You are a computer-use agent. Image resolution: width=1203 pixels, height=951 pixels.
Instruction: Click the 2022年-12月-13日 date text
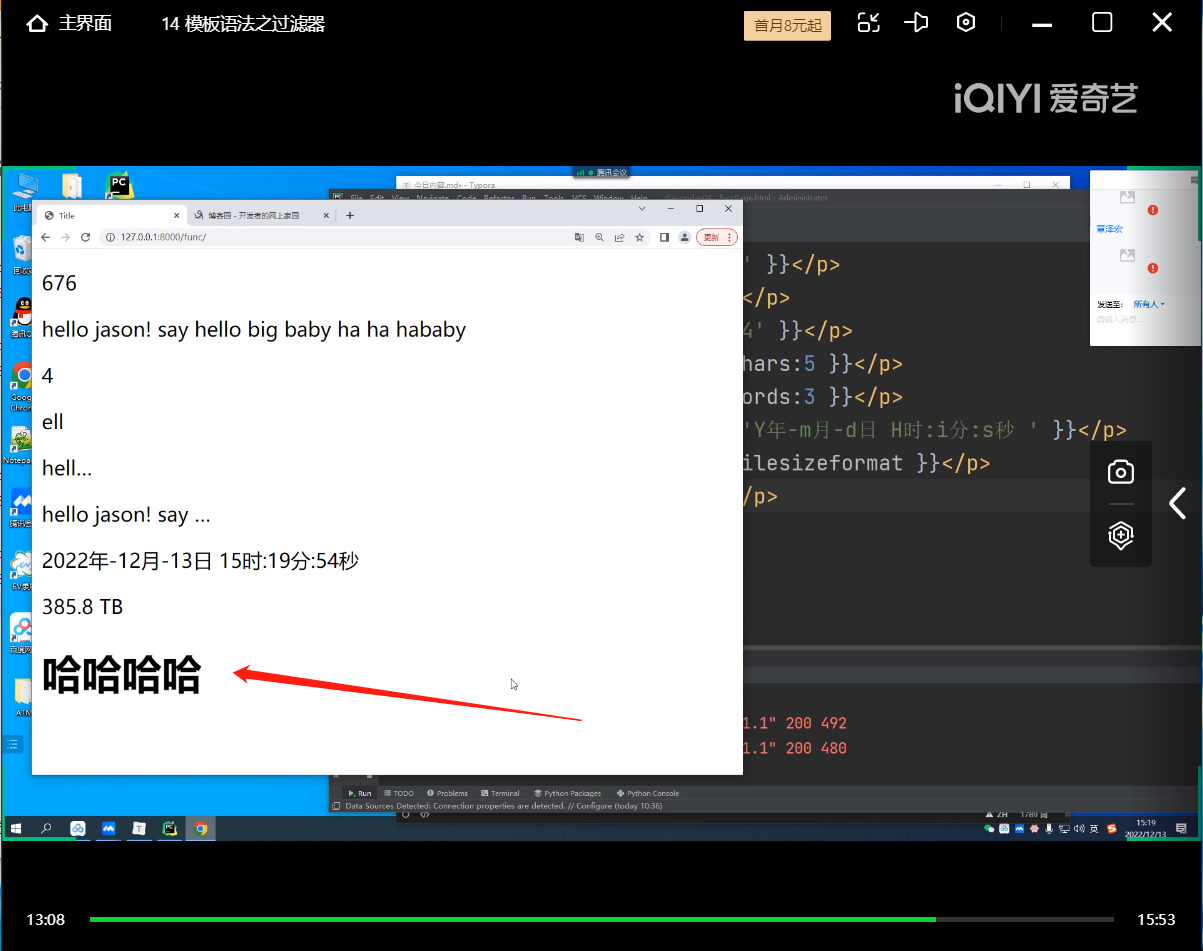[x=200, y=561]
